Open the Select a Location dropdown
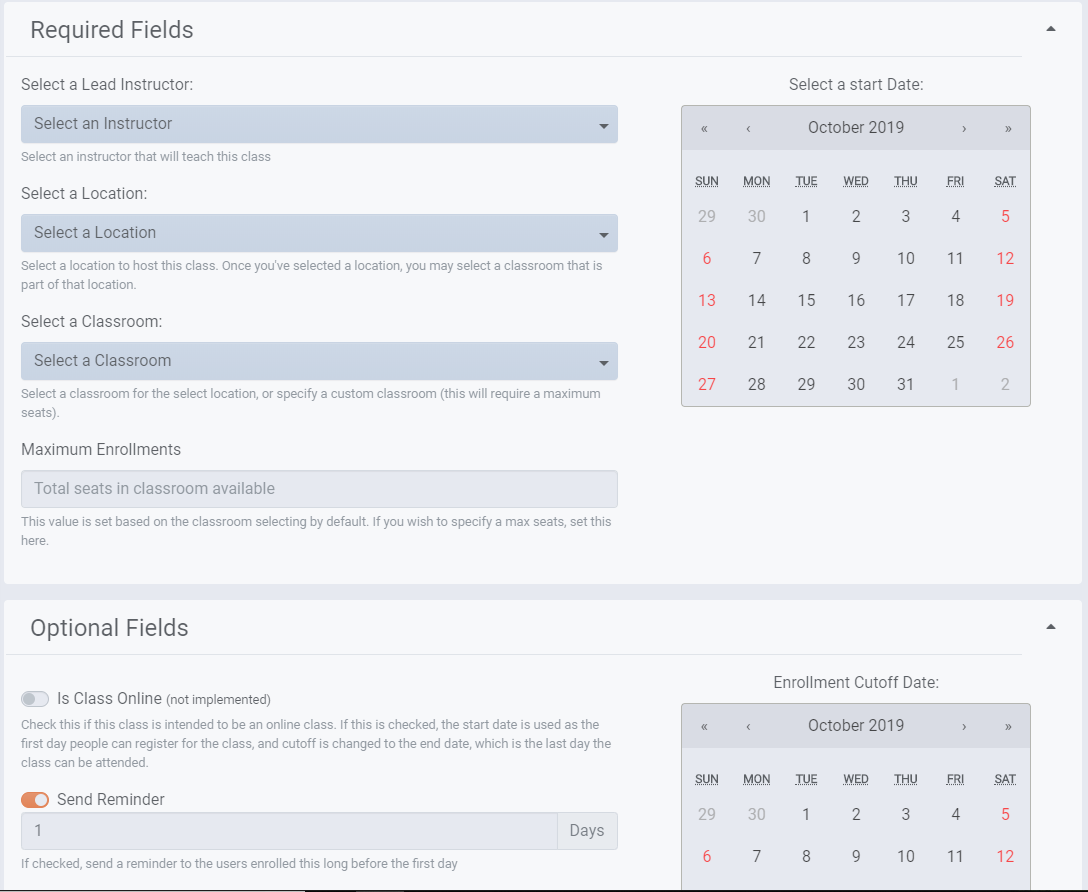The height and width of the screenshot is (892, 1088). click(319, 233)
